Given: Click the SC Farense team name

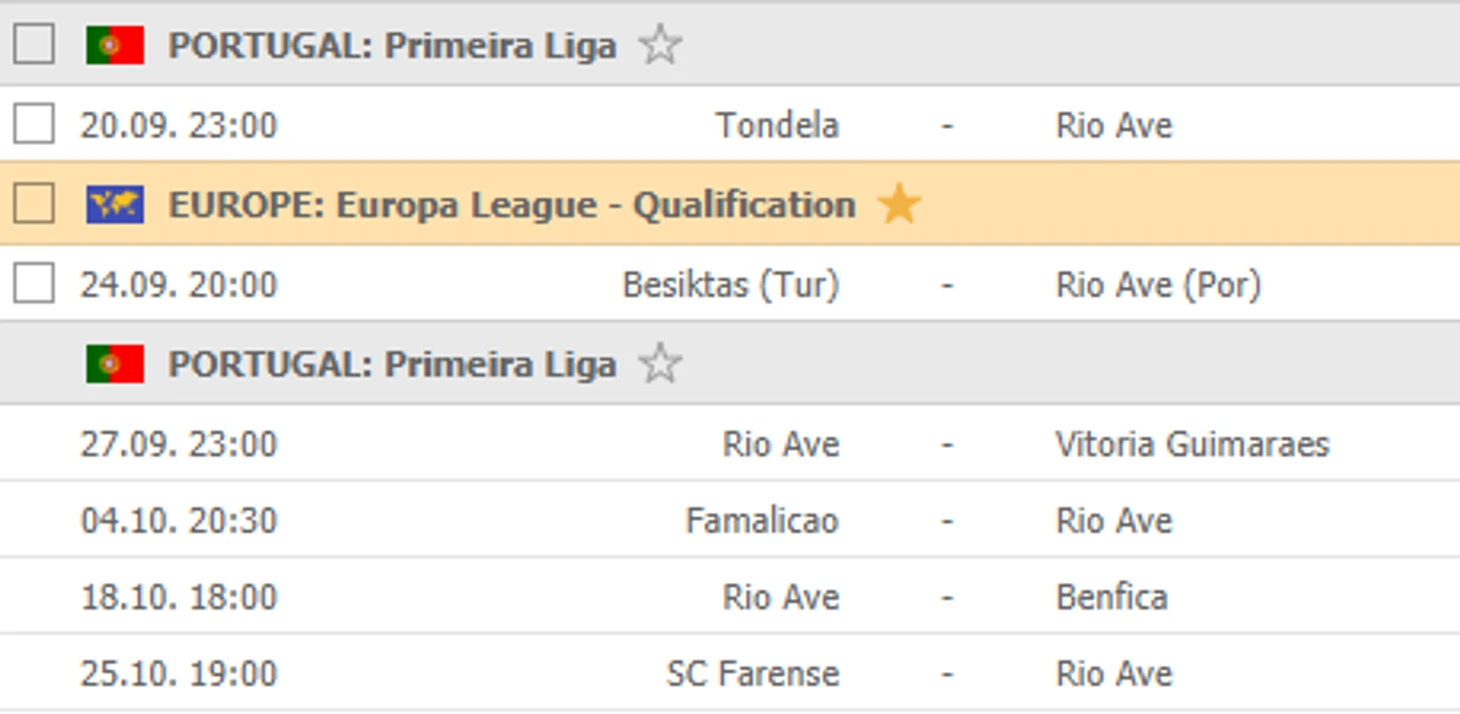Looking at the screenshot, I should click(752, 674).
